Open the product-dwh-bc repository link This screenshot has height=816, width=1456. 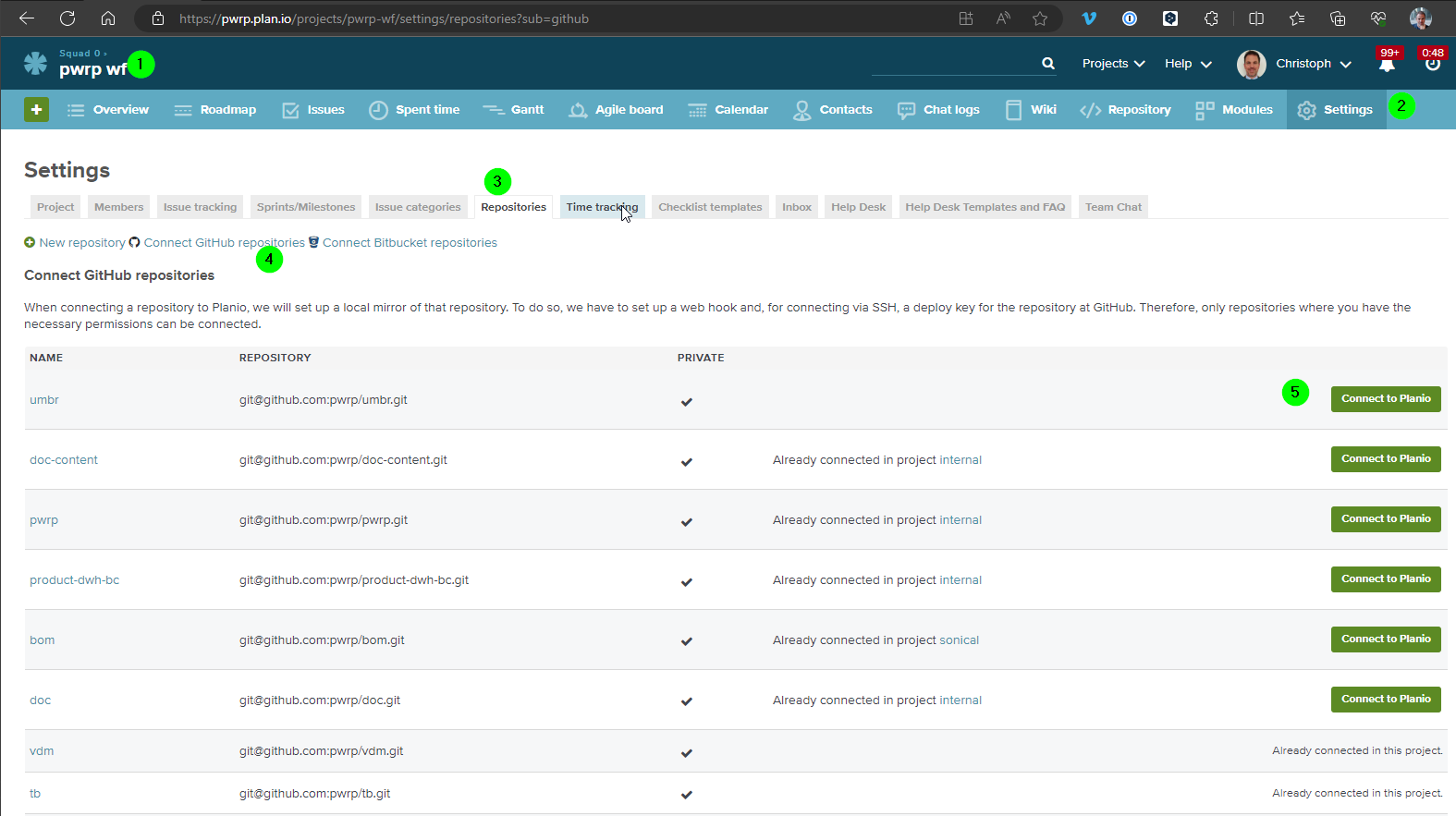point(75,580)
